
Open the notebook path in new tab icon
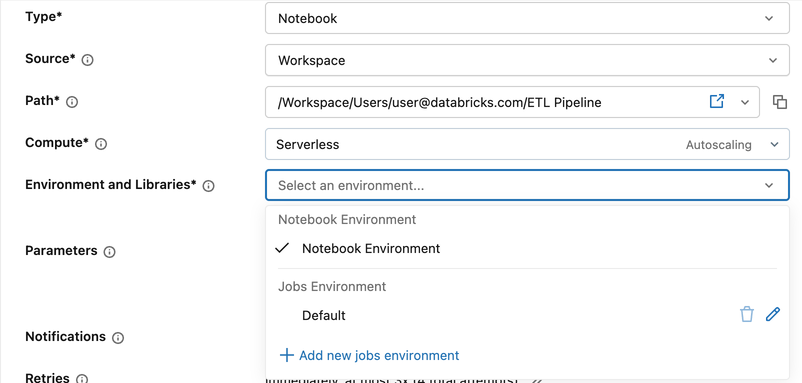[x=717, y=101]
